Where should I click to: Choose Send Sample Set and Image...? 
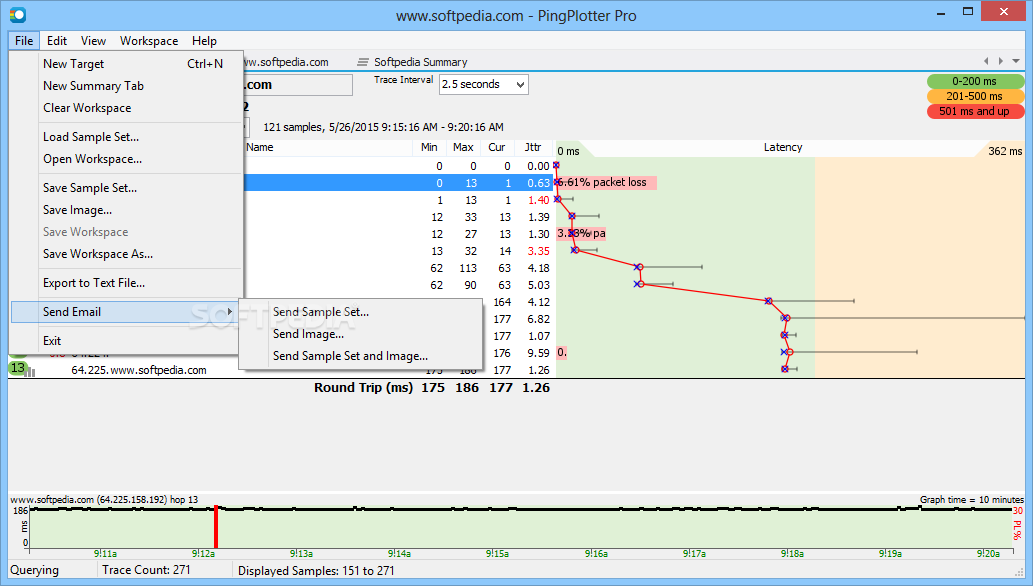tap(360, 356)
